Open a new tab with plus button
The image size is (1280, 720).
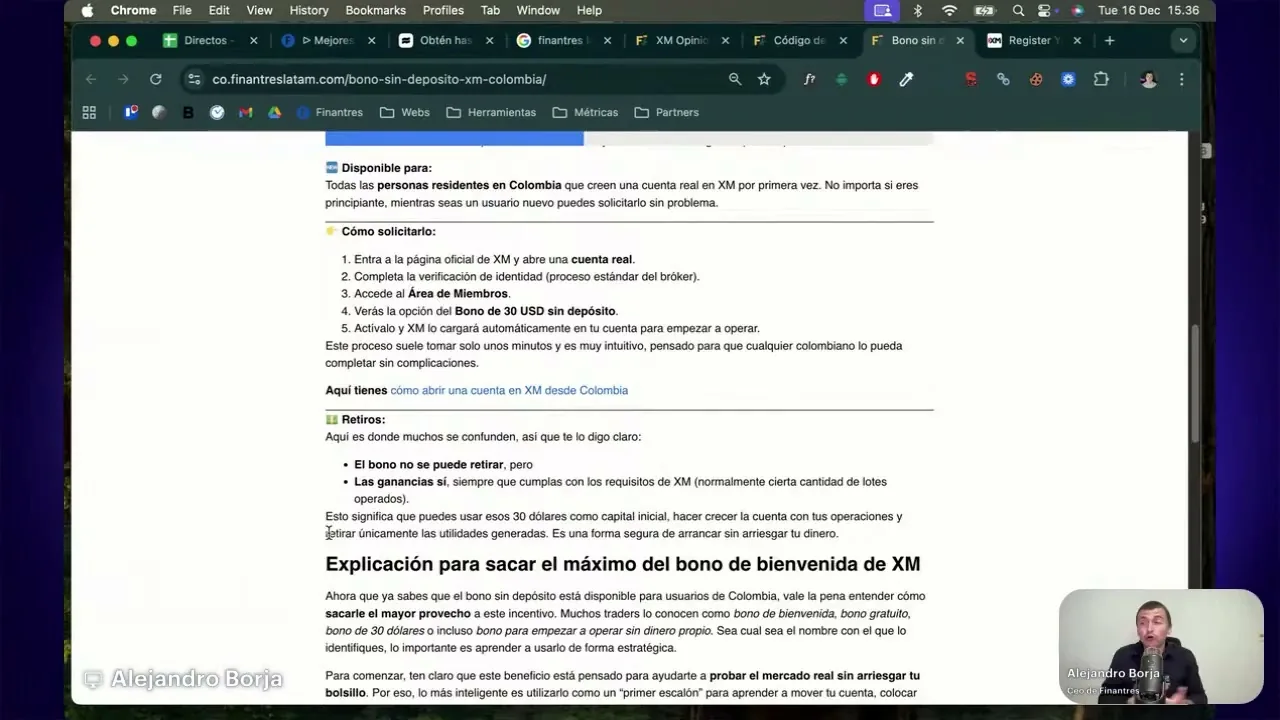click(x=1109, y=40)
